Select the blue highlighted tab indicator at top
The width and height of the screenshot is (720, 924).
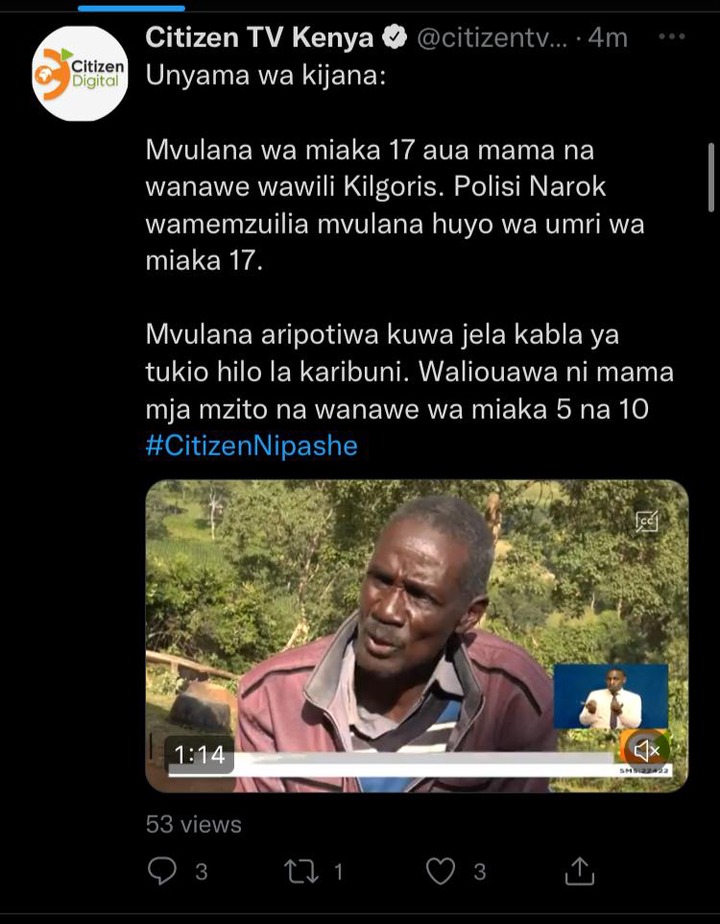click(131, 8)
